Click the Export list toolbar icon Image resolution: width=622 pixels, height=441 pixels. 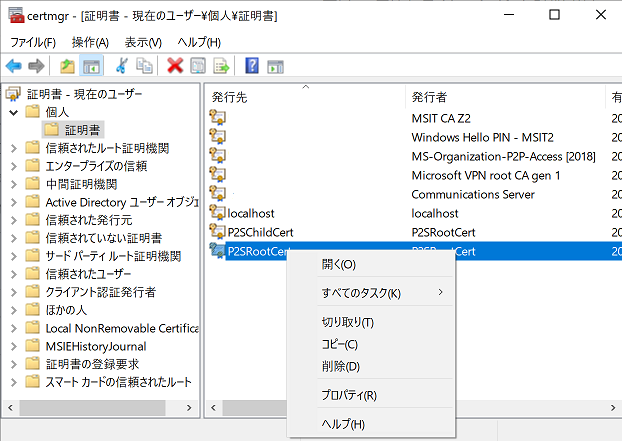click(x=221, y=66)
